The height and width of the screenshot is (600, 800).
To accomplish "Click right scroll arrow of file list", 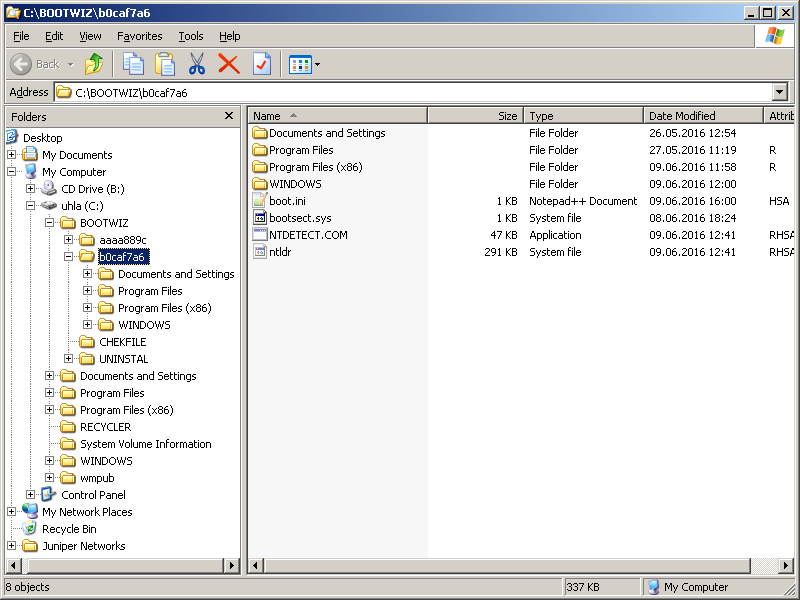I will 787,565.
